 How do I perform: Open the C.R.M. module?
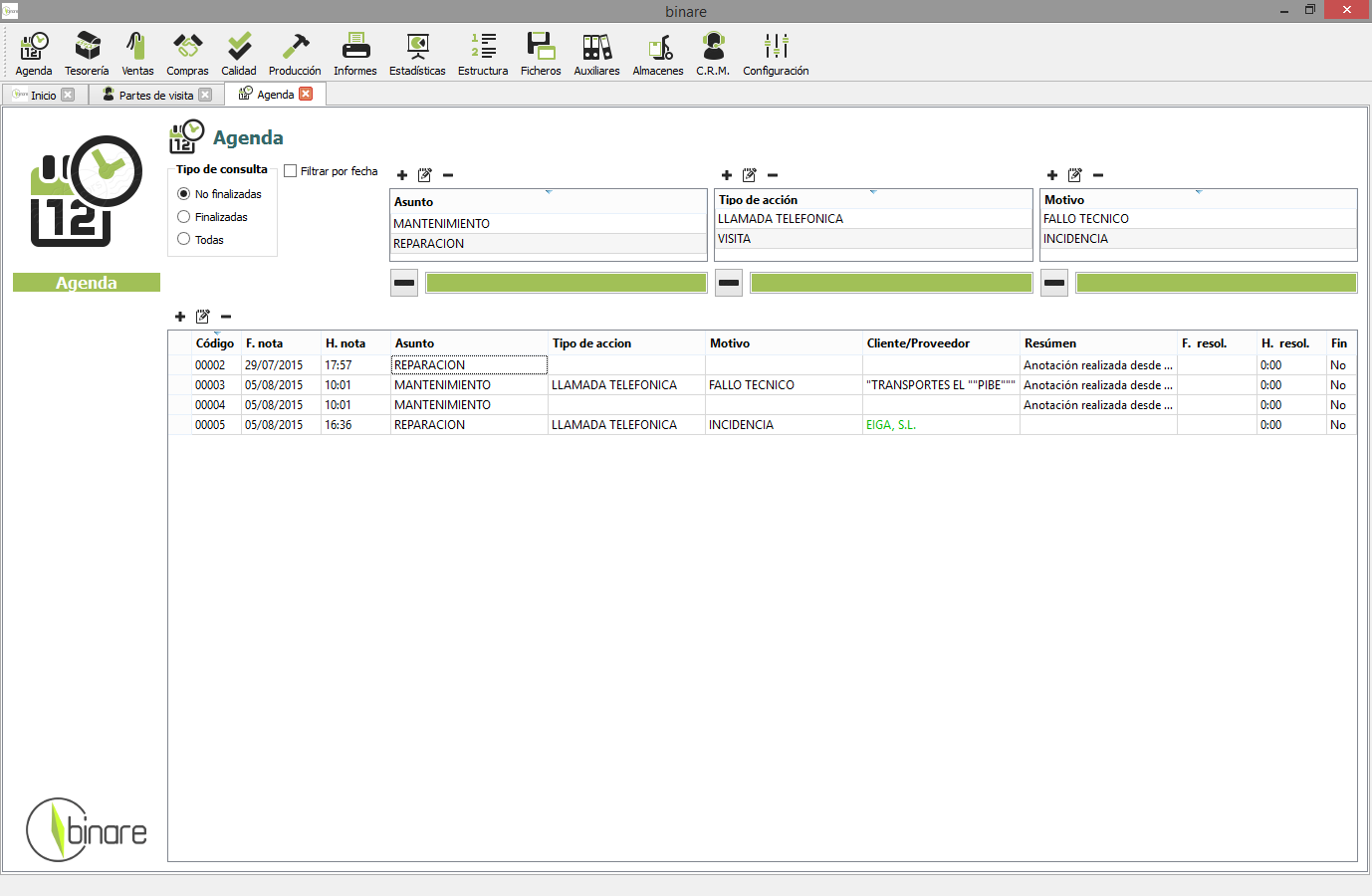coord(713,54)
